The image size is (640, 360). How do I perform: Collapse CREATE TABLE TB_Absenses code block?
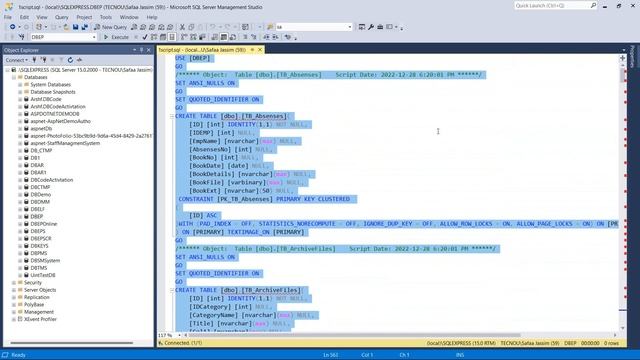172,116
